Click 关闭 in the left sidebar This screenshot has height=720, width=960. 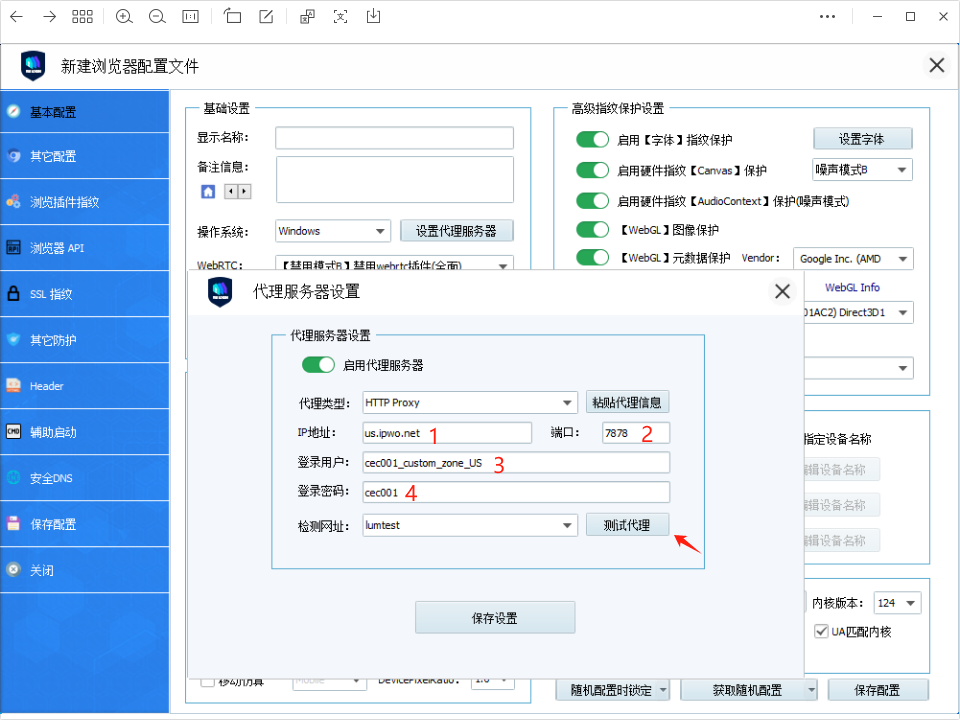[84, 570]
